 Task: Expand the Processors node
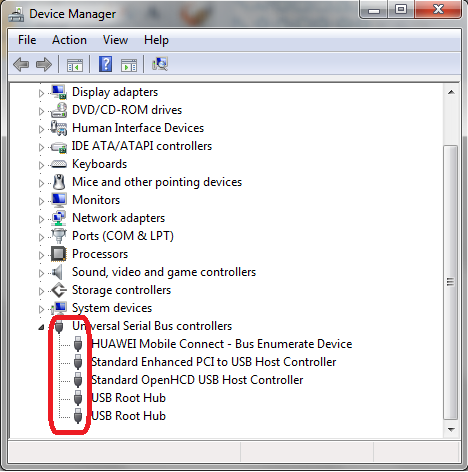tap(41, 255)
